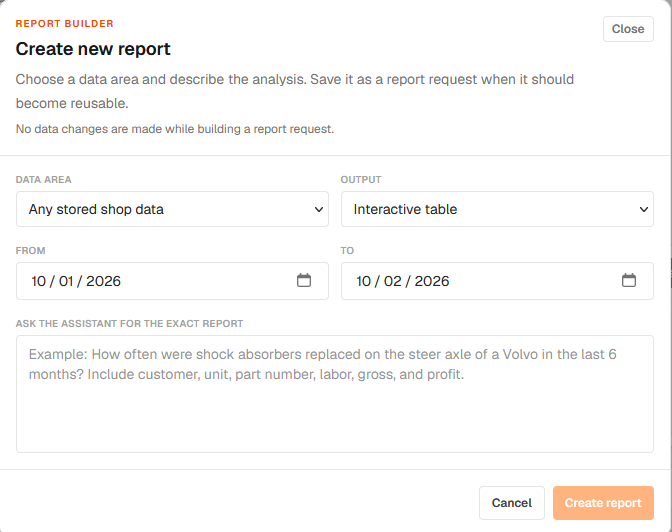Click the Cancel button
This screenshot has height=532, width=672.
[512, 503]
